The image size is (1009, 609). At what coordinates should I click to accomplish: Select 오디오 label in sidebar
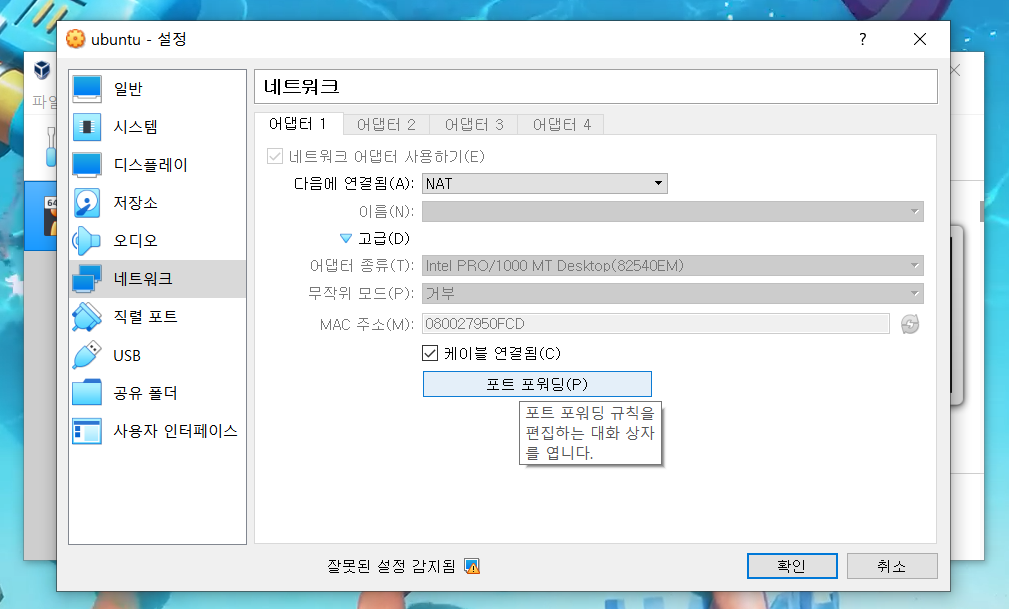(x=136, y=241)
